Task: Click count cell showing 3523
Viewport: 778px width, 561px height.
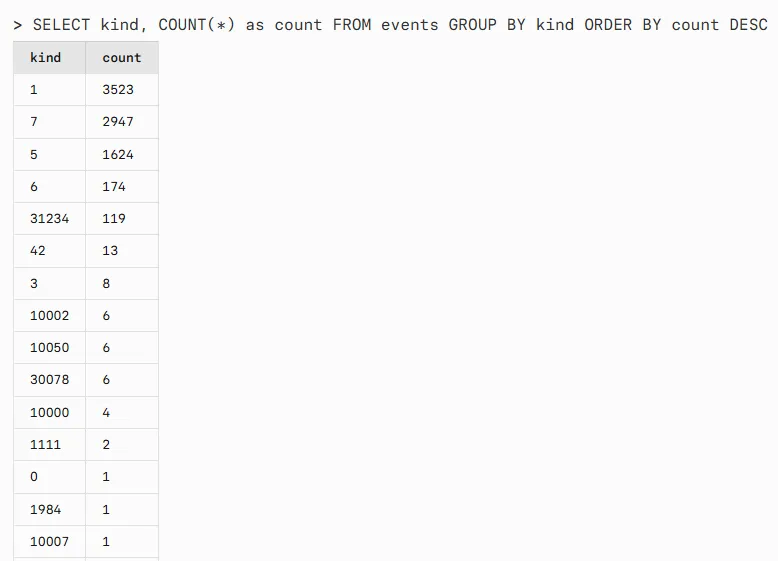Action: pyautogui.click(x=122, y=90)
